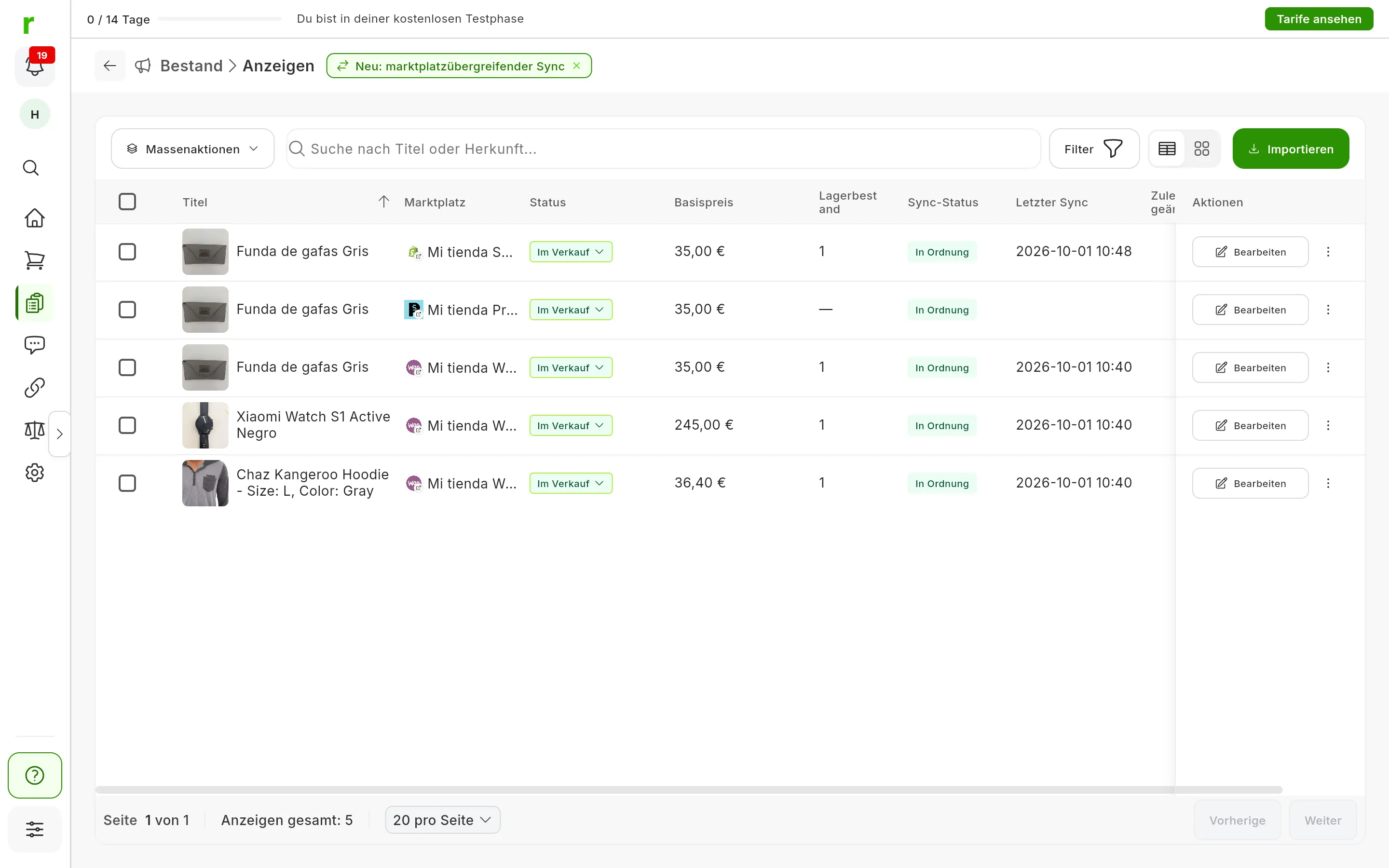Open the settings gear in sidebar
Image resolution: width=1389 pixels, height=868 pixels.
pyautogui.click(x=34, y=473)
